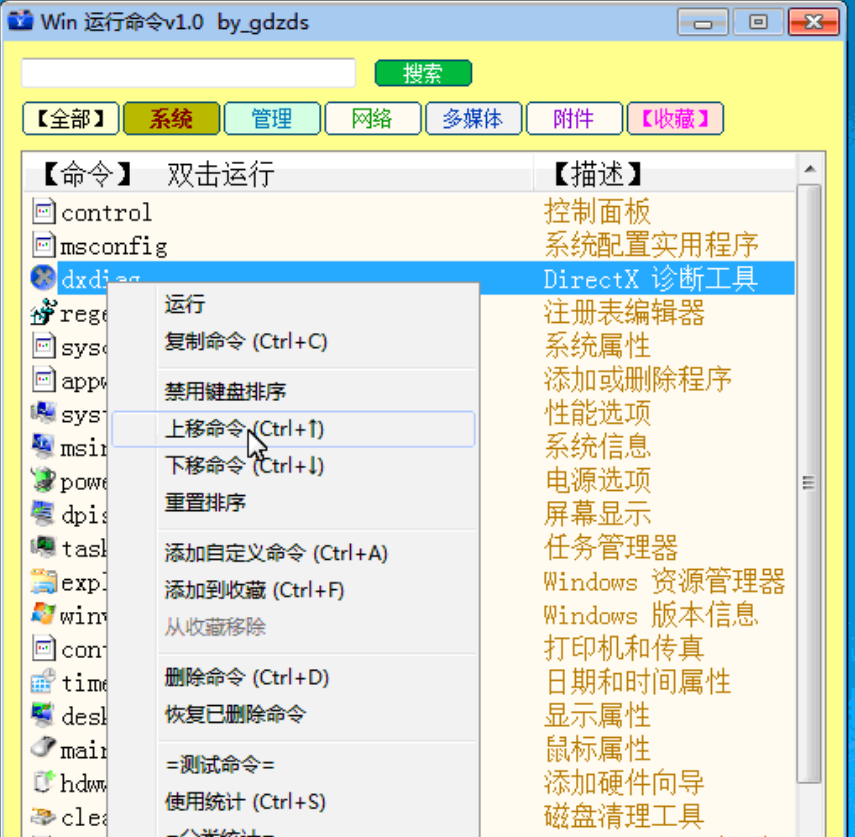Click the msconfig command icon
Image resolution: width=855 pixels, height=837 pixels.
pyautogui.click(x=42, y=244)
